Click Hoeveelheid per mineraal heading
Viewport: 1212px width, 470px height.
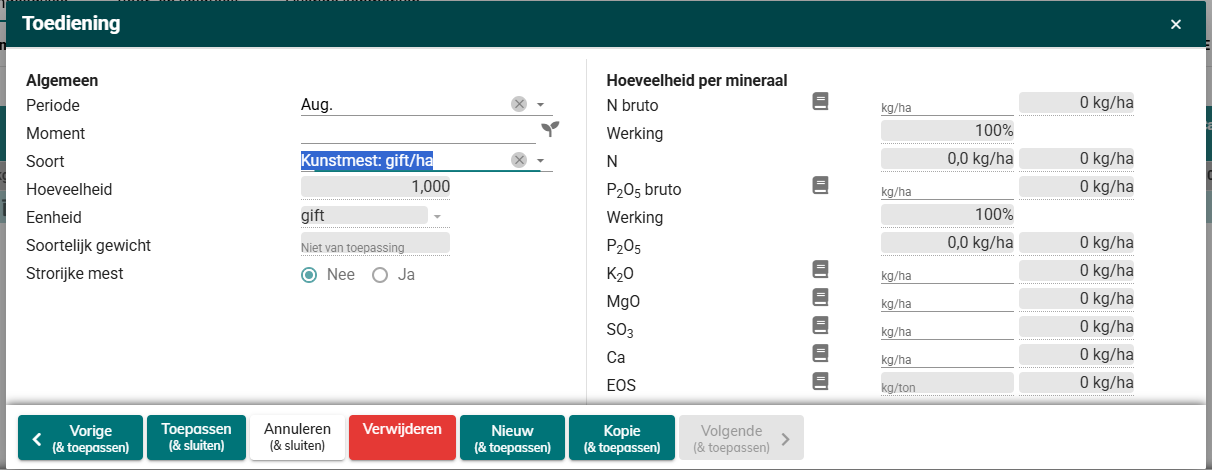point(697,80)
